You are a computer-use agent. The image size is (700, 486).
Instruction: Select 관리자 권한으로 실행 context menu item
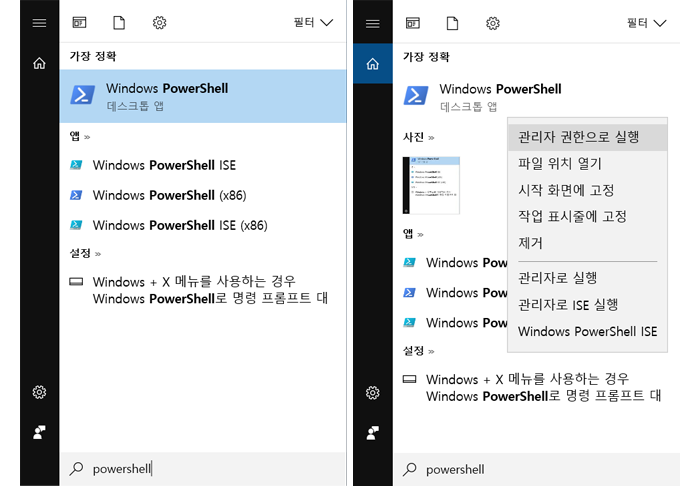[x=588, y=137]
